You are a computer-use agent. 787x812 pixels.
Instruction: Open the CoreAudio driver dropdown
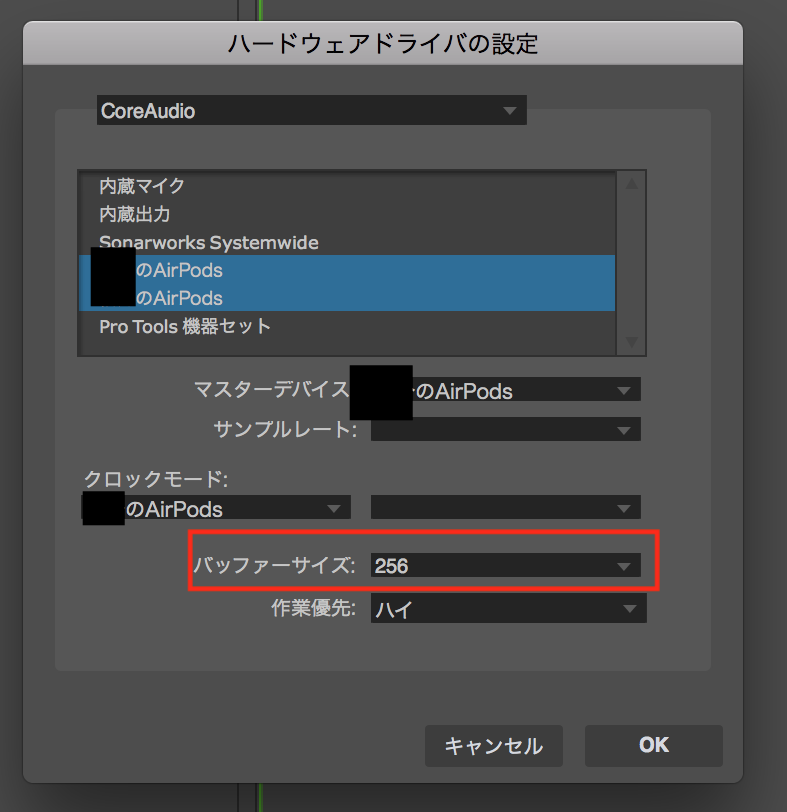tap(311, 111)
